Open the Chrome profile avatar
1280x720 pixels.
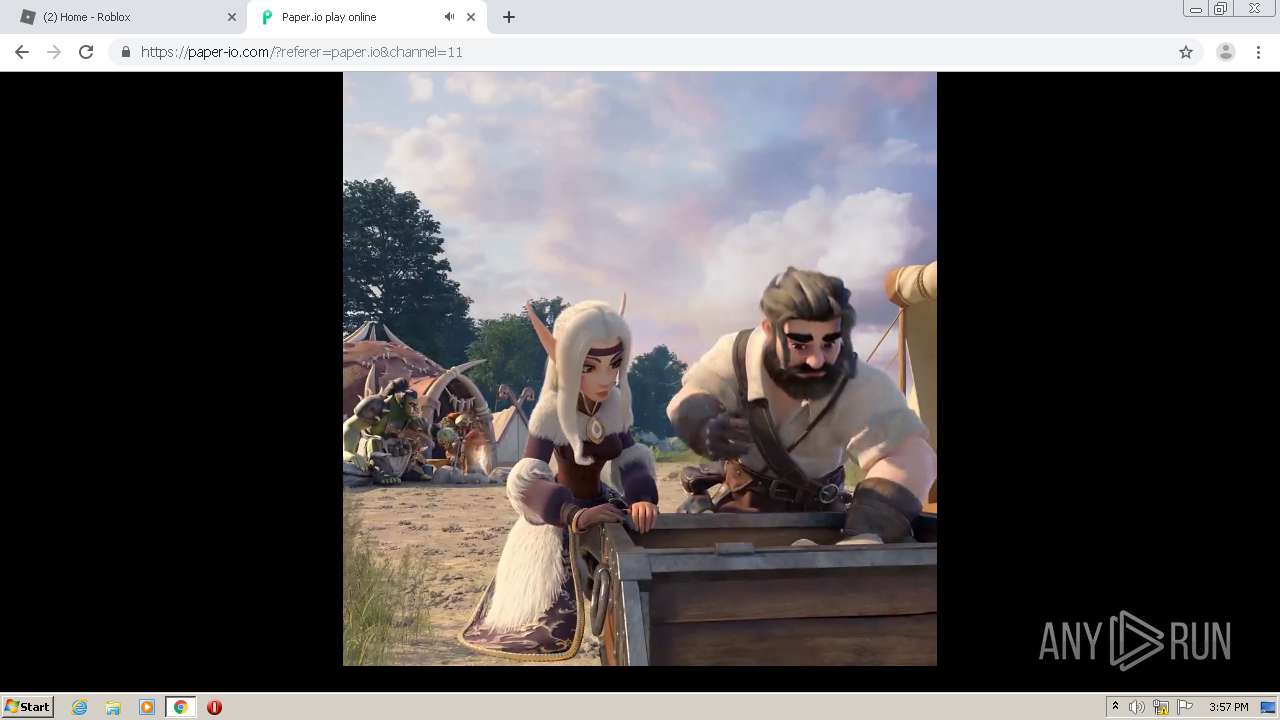coord(1226,52)
